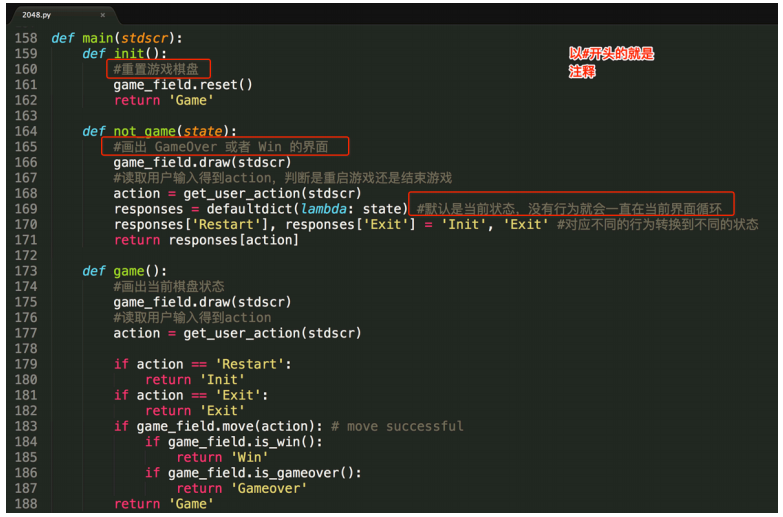Click comment '#画出 GameOver 或者 Win 的界面'
Image resolution: width=783 pixels, height=517 pixels.
point(221,147)
